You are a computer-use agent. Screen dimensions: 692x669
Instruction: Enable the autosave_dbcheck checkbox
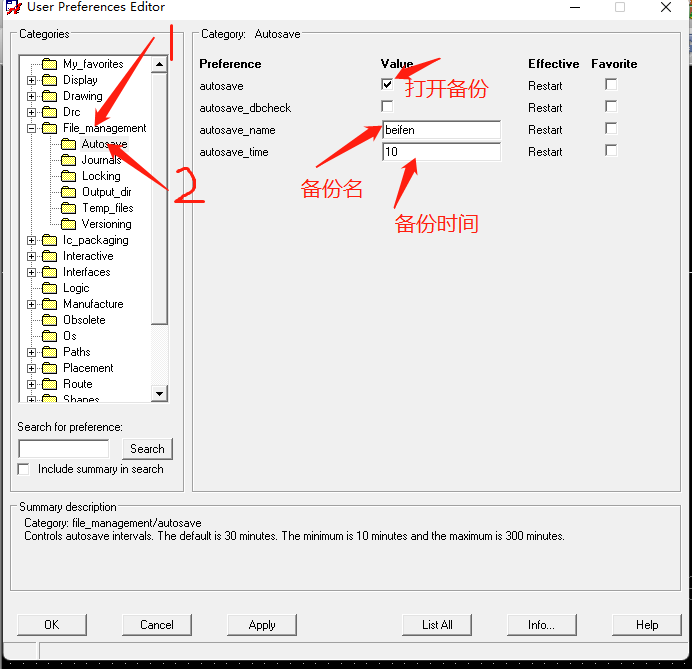pos(387,107)
